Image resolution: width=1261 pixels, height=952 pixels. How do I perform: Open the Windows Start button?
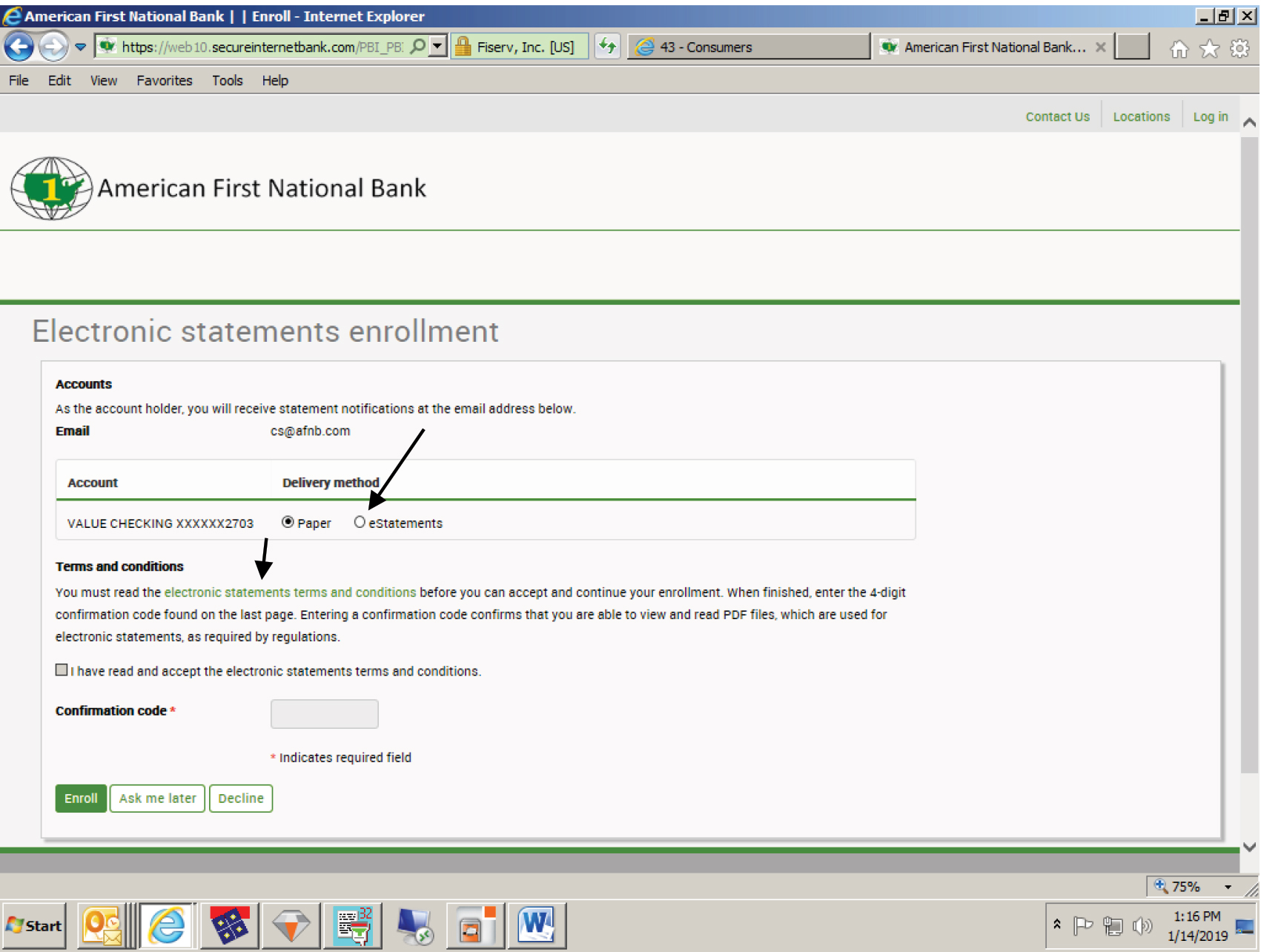[x=34, y=925]
